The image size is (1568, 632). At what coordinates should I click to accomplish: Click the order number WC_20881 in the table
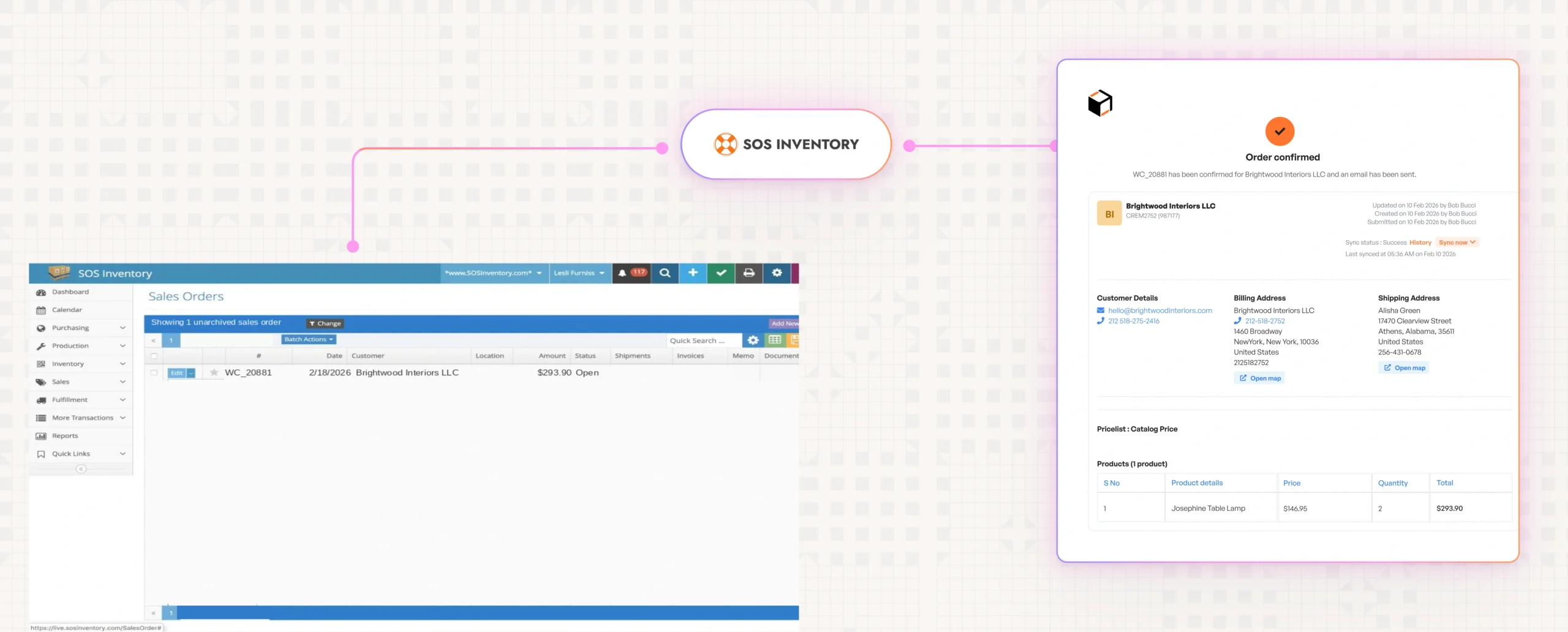(x=248, y=372)
